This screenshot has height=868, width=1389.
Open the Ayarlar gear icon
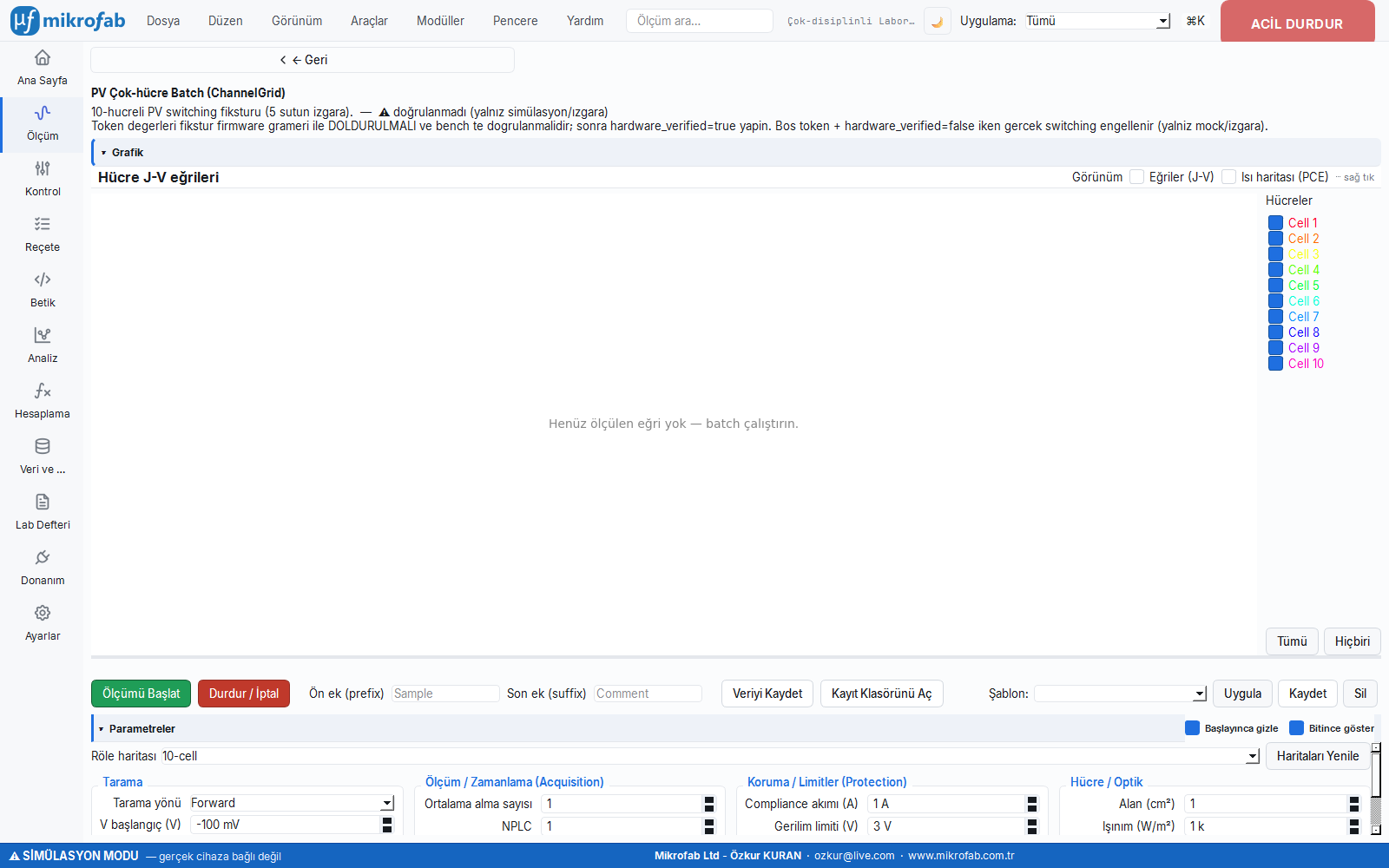(42, 613)
